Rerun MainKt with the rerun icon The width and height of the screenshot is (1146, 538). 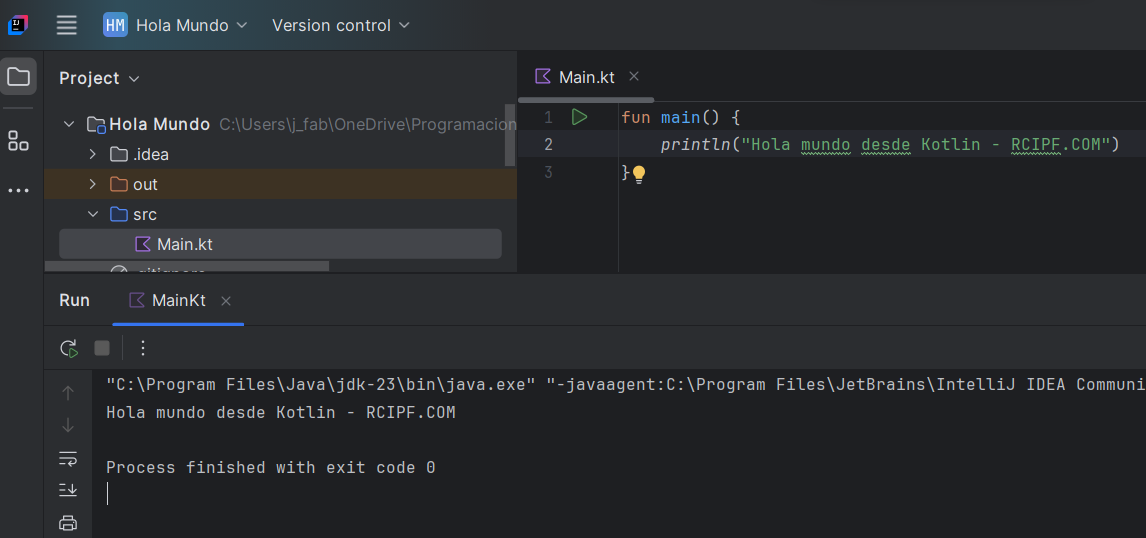(x=68, y=348)
